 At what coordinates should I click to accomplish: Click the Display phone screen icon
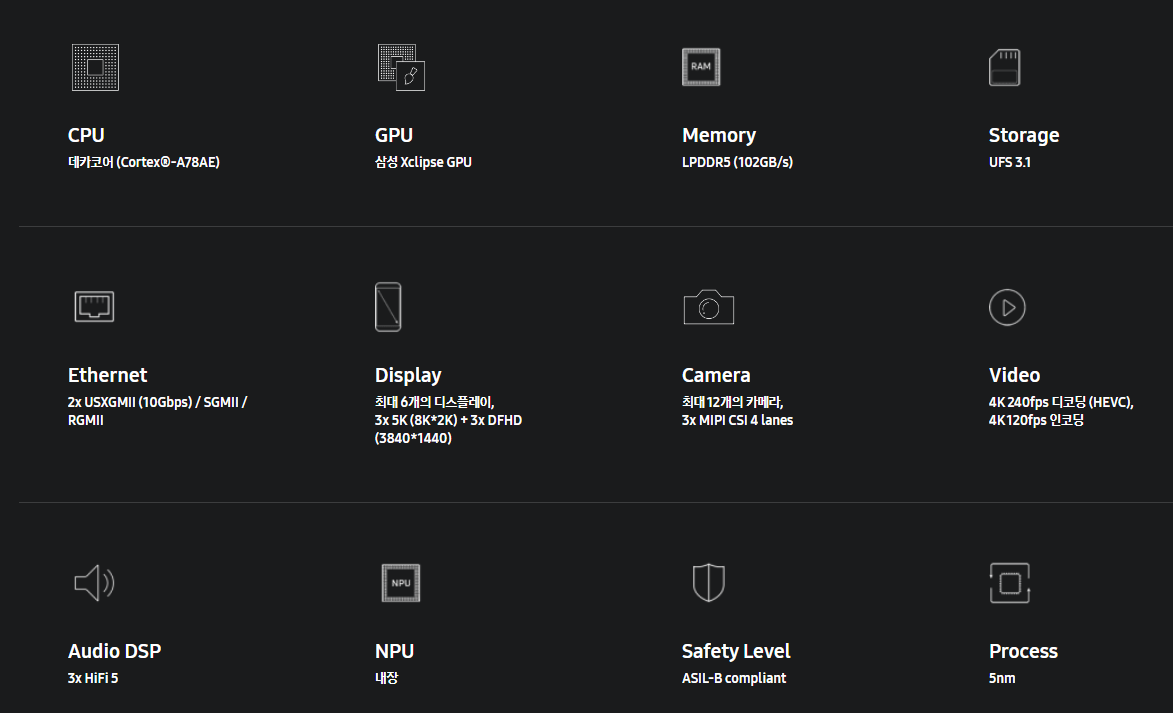pos(388,307)
